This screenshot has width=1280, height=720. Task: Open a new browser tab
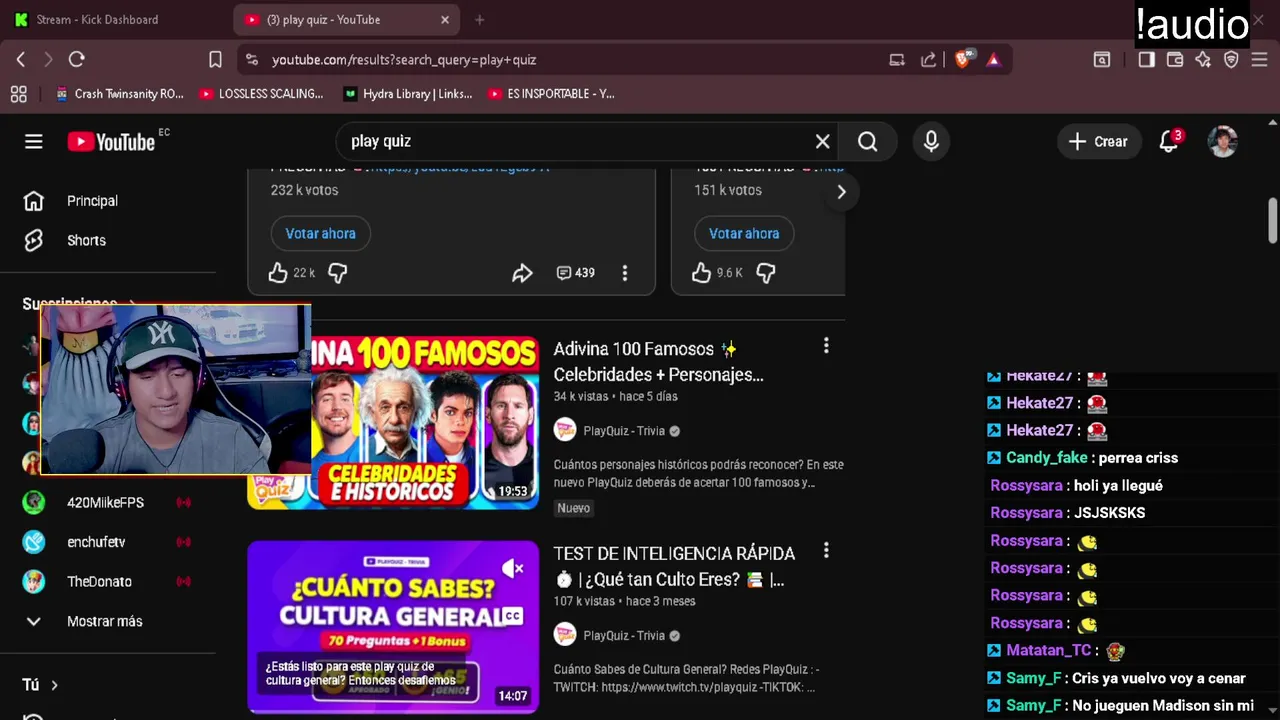tap(479, 20)
